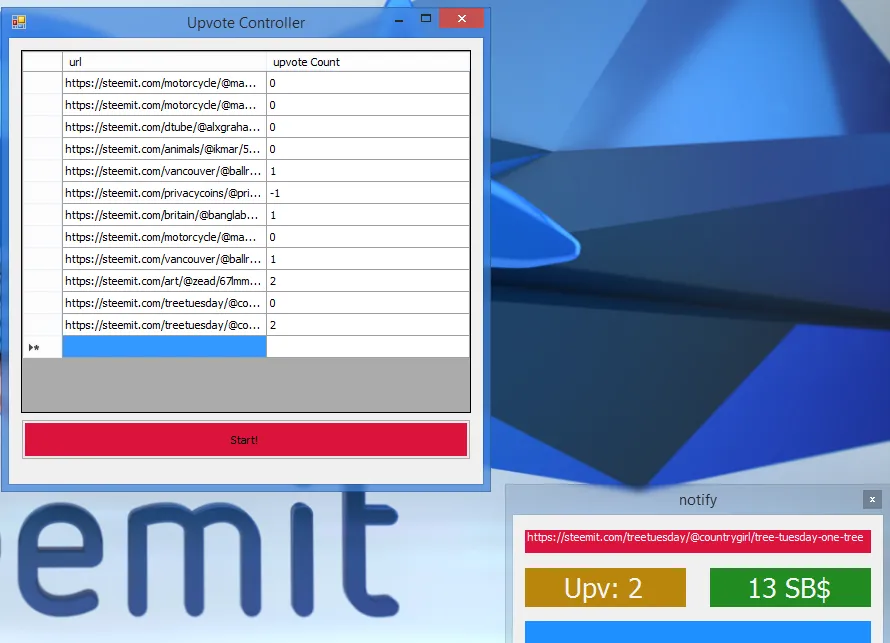Click the Start! button
The image size is (890, 643).
pos(246,439)
